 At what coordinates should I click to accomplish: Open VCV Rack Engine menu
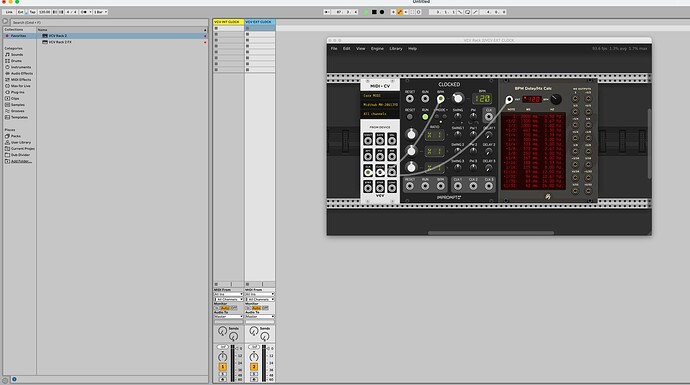click(x=377, y=49)
